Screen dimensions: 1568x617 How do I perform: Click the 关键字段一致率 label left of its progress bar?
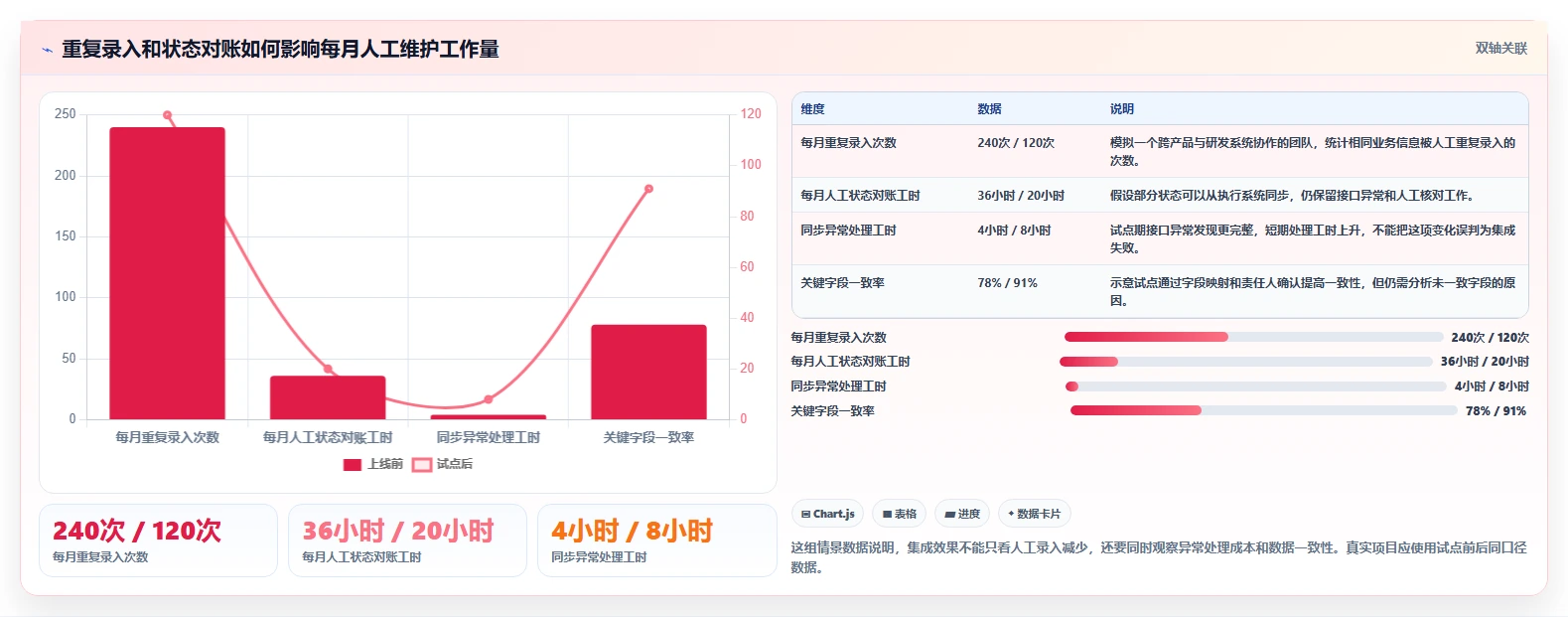832,411
